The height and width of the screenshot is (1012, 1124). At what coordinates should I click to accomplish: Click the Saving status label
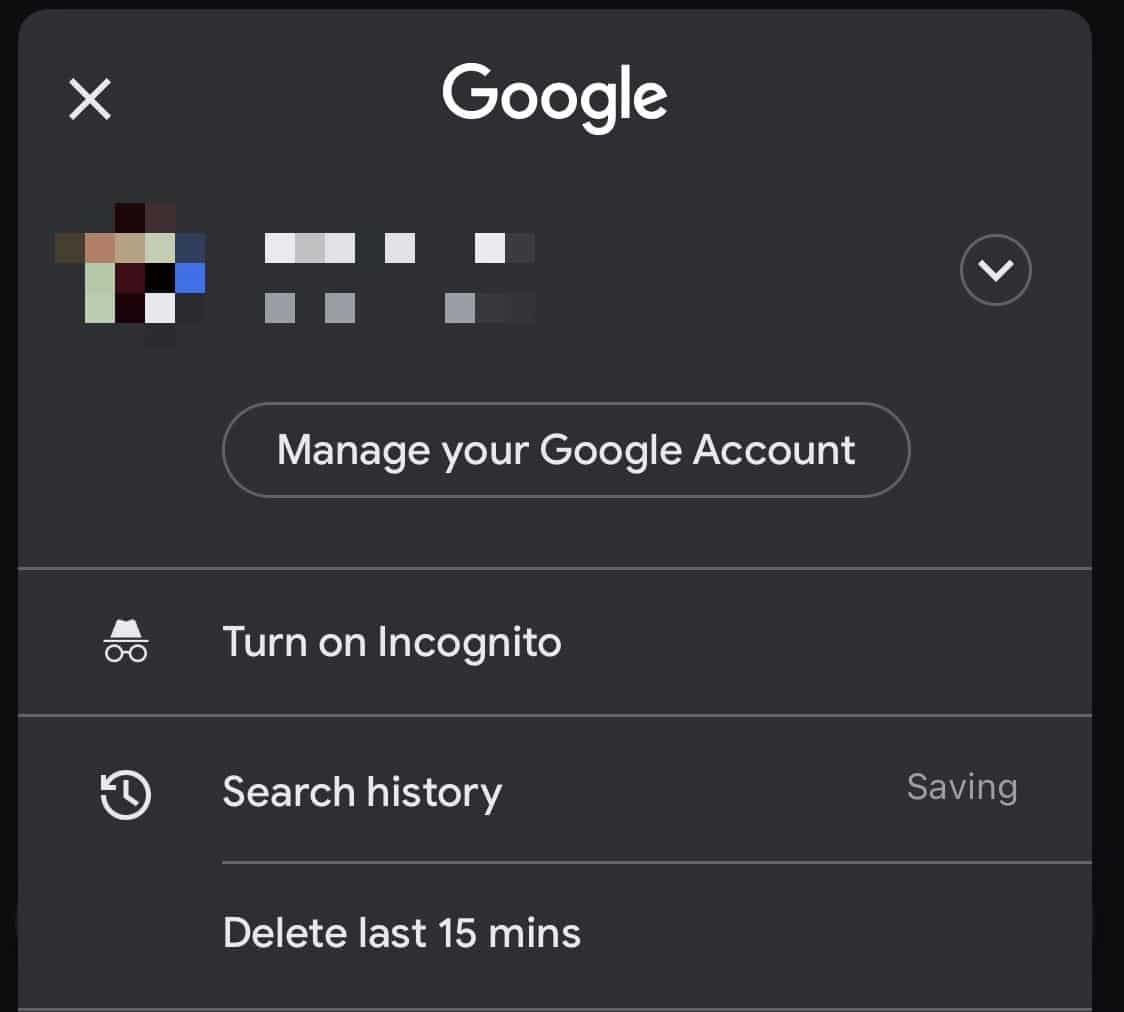pos(961,788)
